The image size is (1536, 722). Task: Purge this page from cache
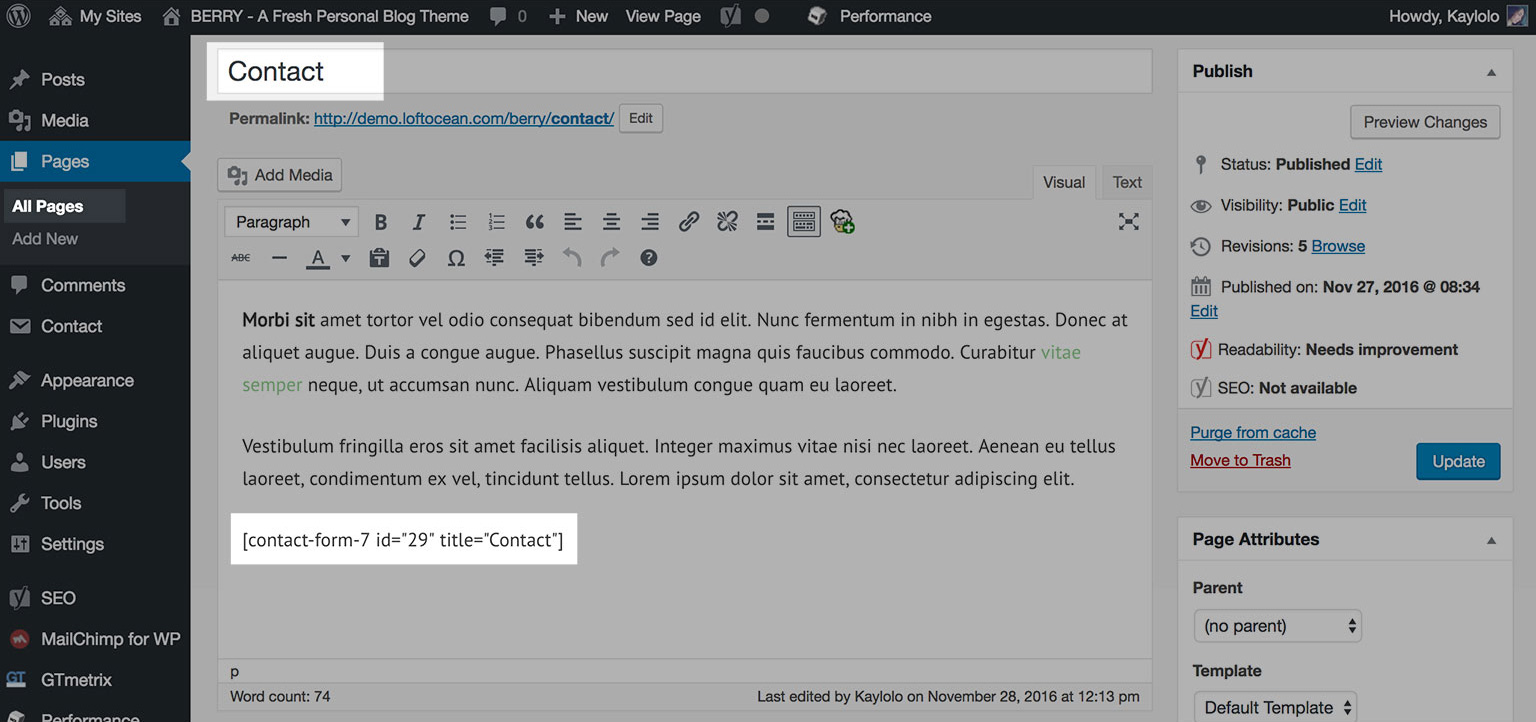click(x=1253, y=432)
